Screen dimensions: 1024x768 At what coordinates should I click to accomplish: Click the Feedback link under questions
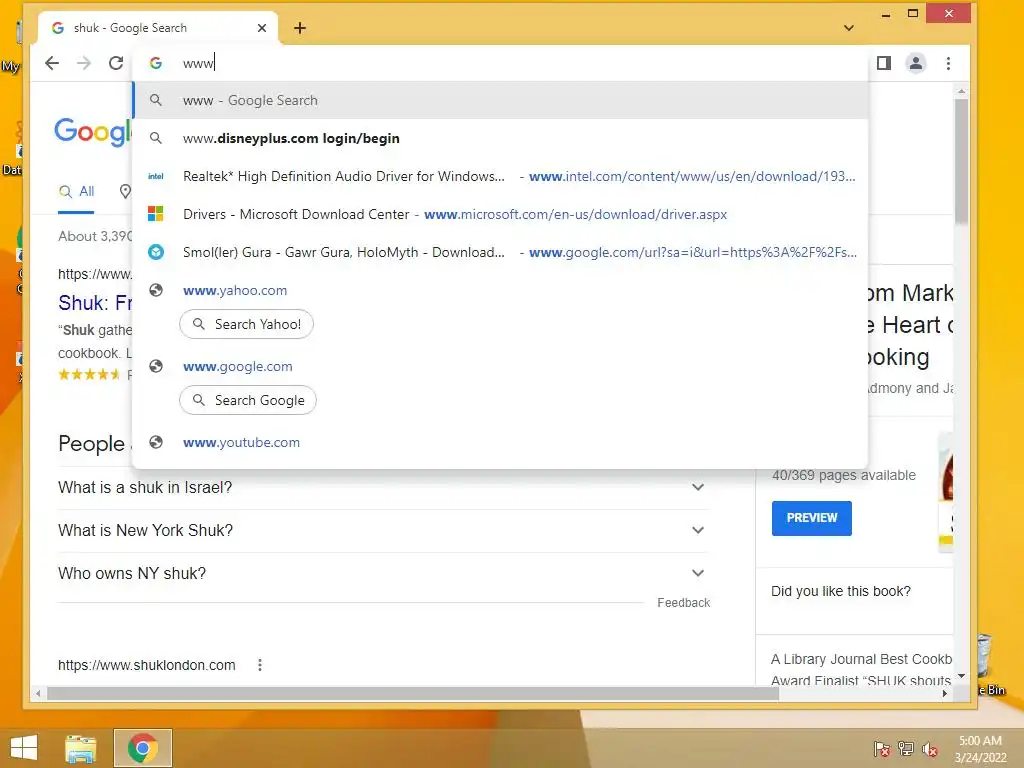pos(683,603)
